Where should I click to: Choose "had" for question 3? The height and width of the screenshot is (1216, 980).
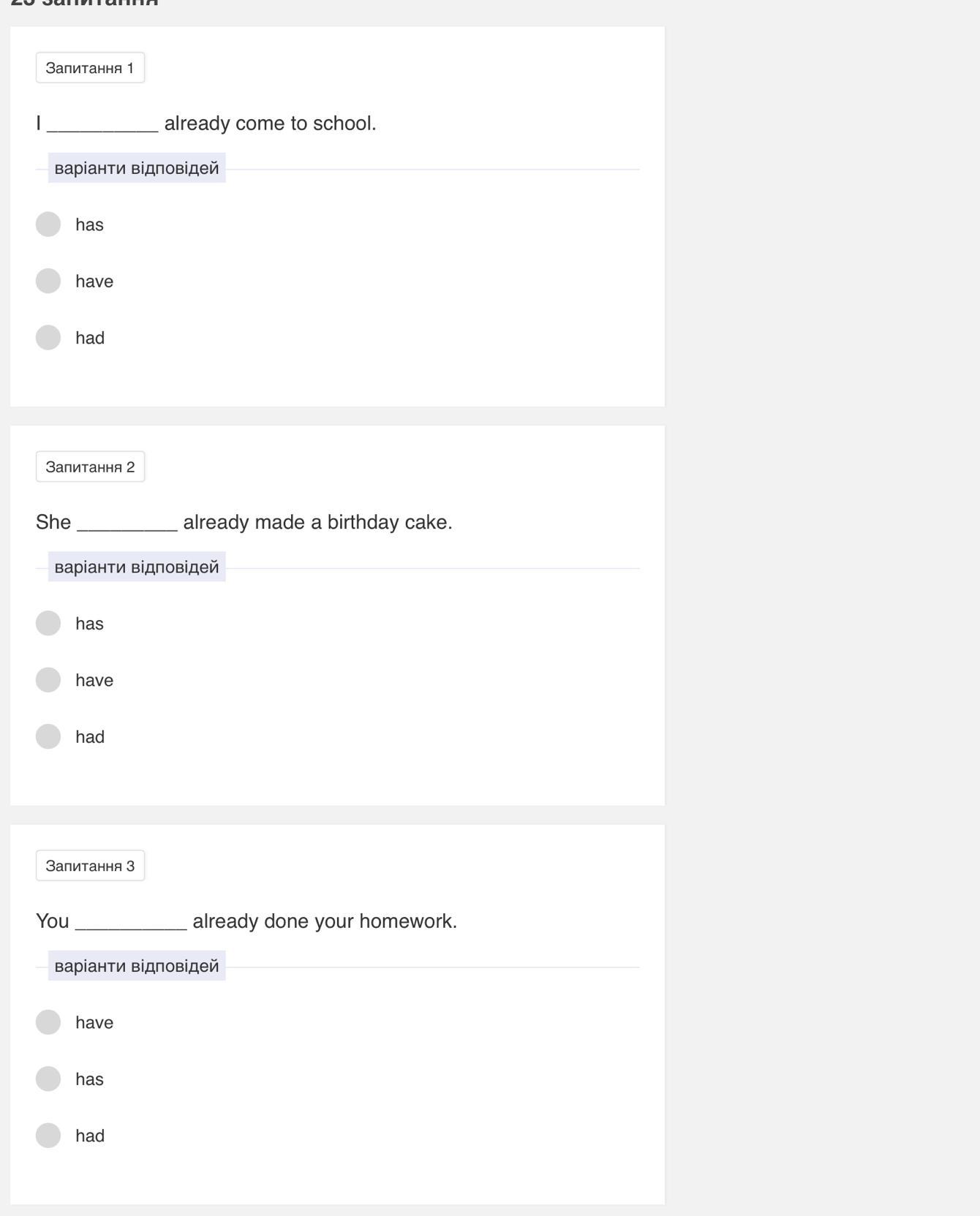[48, 1136]
